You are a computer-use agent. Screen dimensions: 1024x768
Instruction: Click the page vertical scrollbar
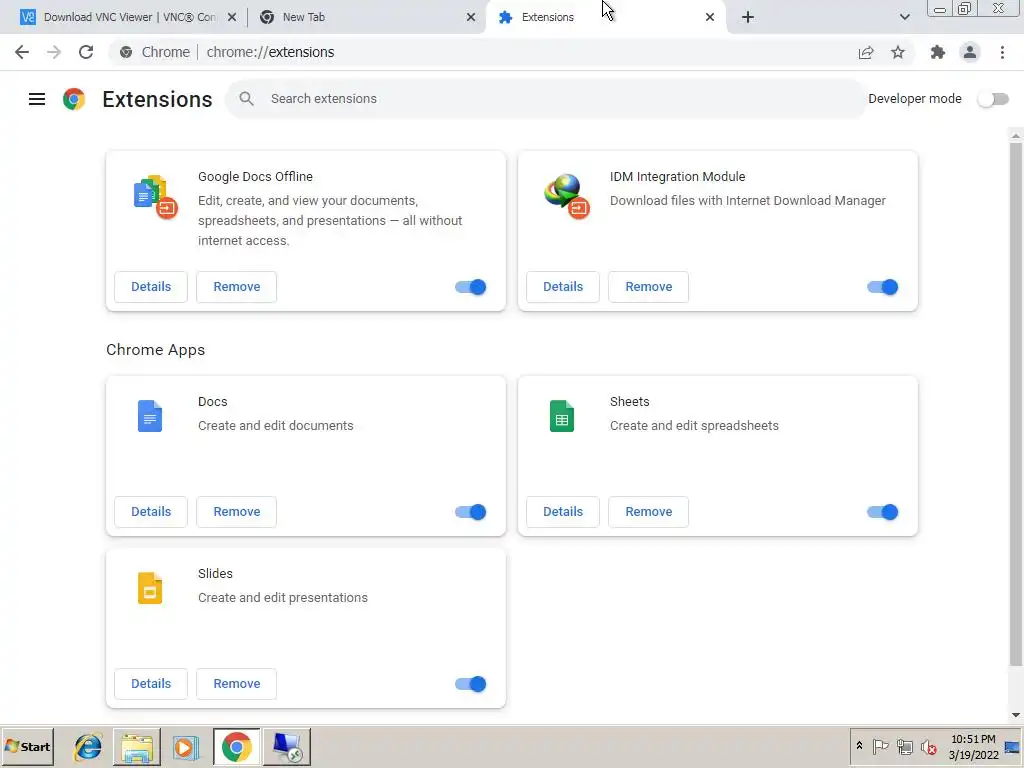point(1016,404)
